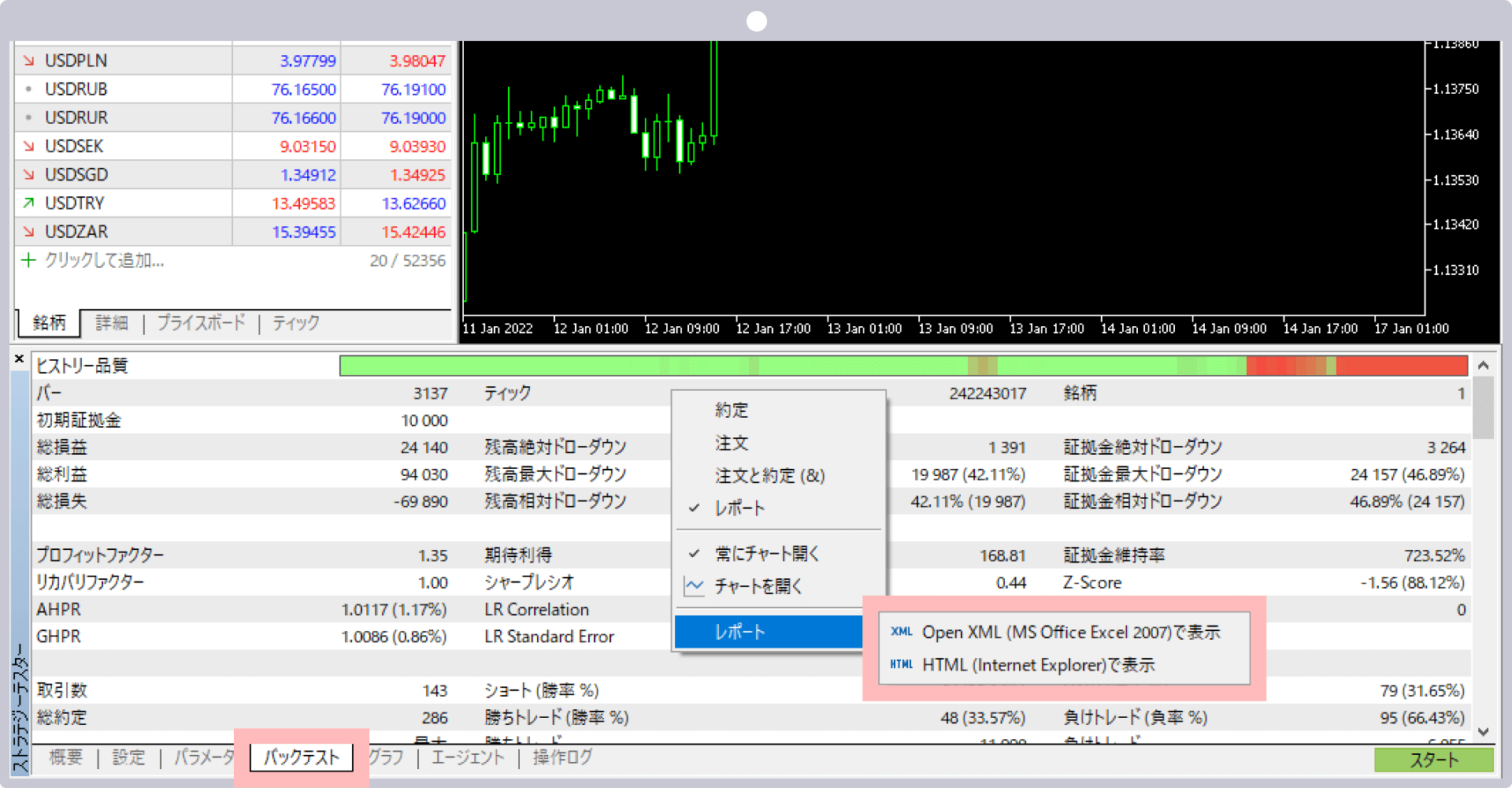Click the green plus add-symbol icon

click(28, 260)
